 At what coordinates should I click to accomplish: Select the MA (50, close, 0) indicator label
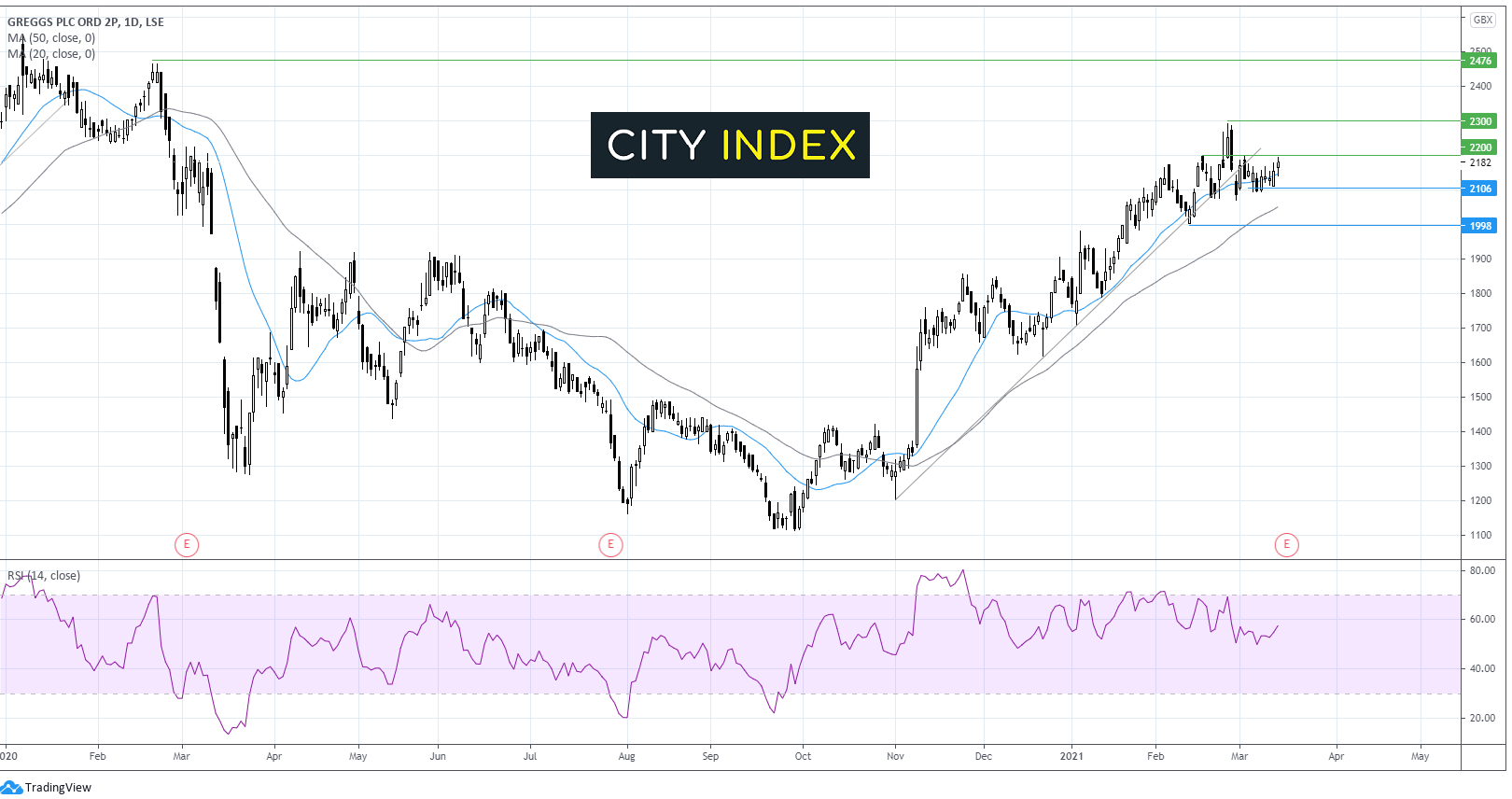pos(52,38)
